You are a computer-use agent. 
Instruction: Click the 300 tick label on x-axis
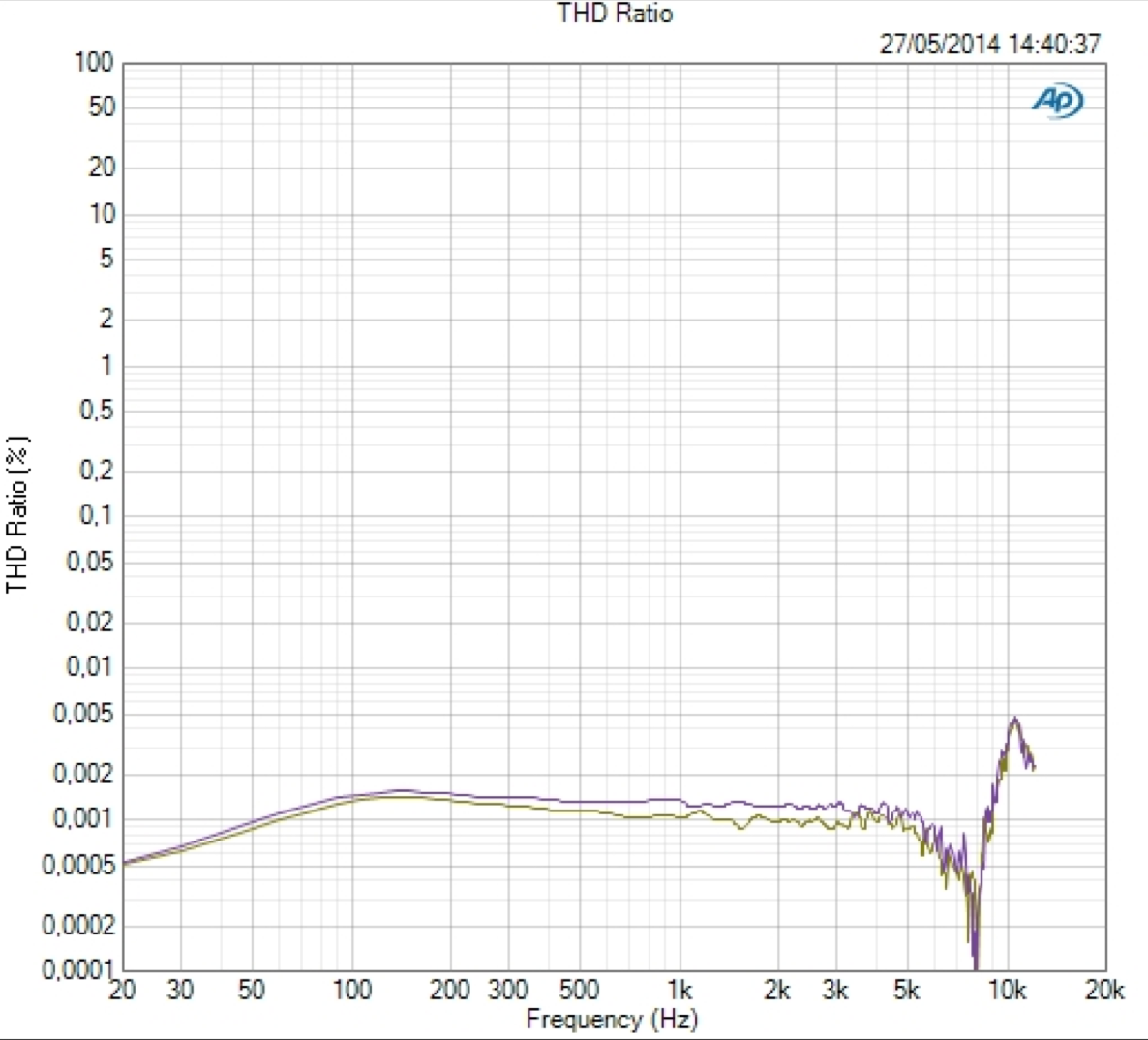click(508, 991)
